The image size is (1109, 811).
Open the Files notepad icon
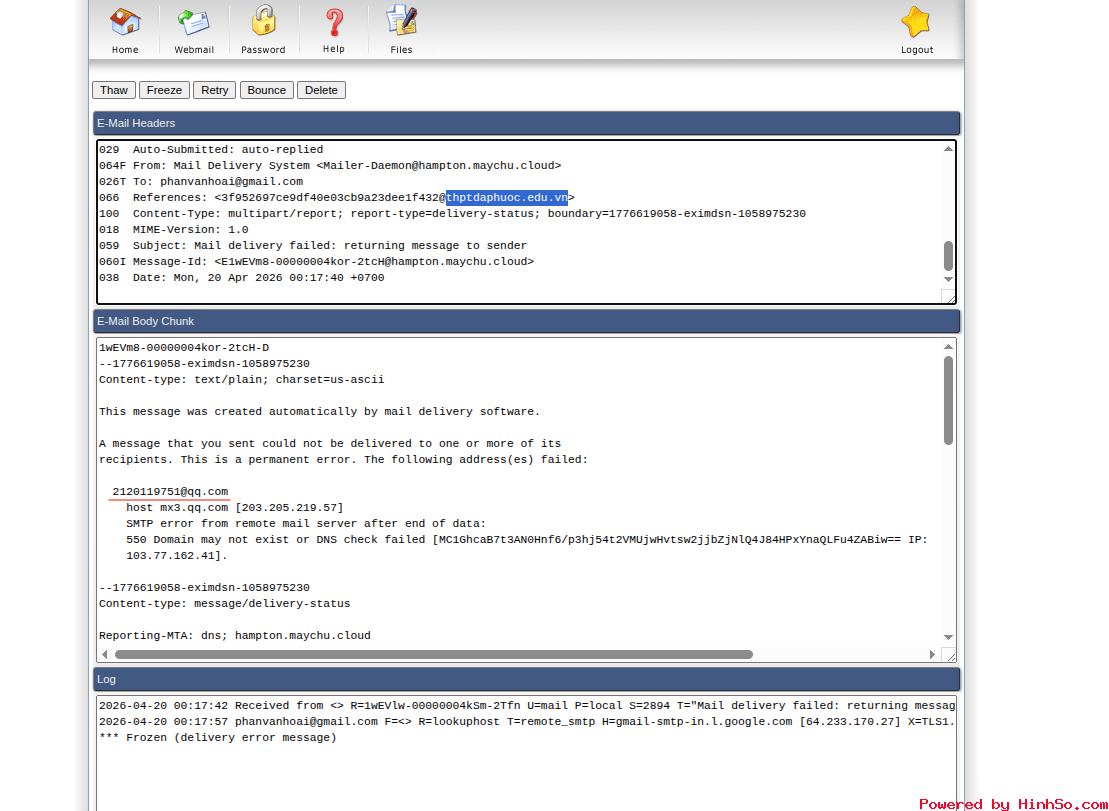(x=401, y=22)
